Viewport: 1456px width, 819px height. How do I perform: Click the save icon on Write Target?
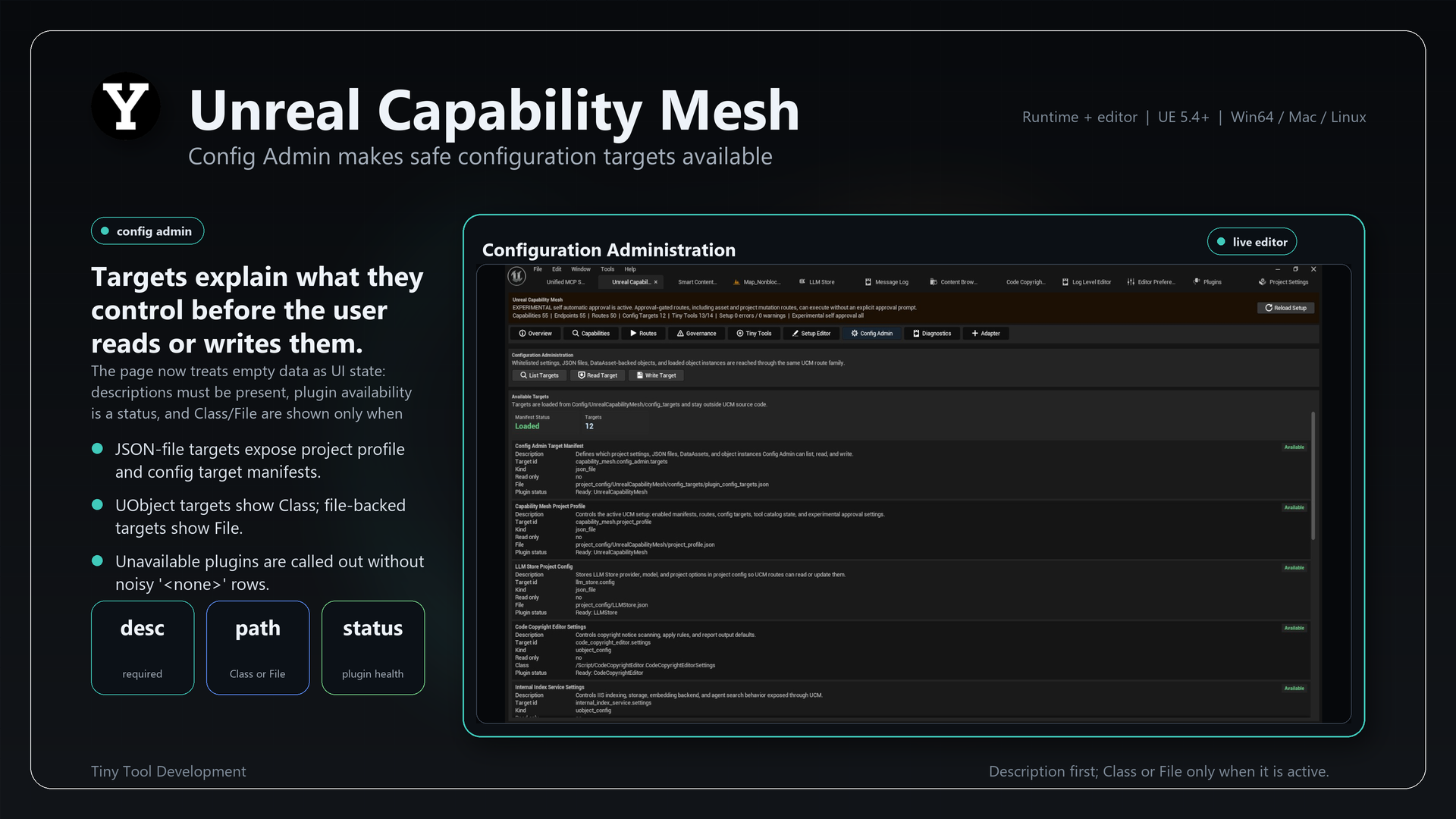[x=640, y=375]
